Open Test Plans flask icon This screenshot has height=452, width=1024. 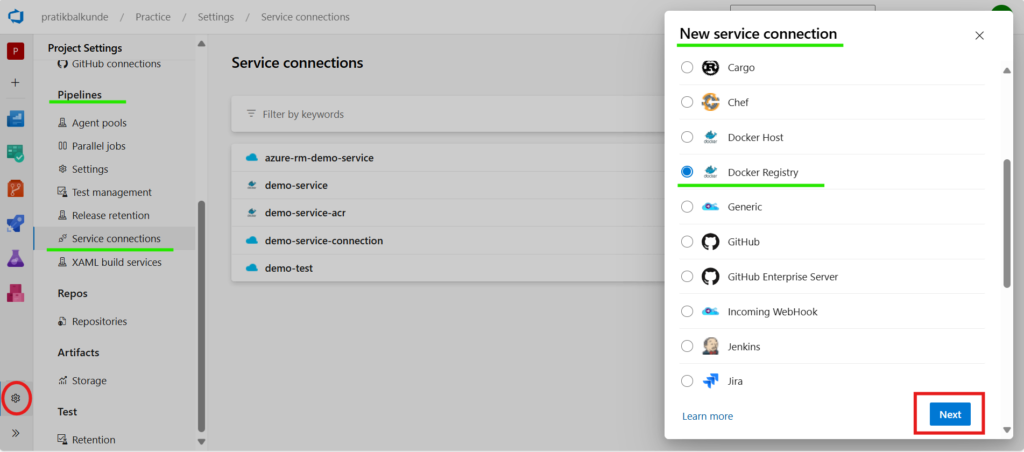(x=16, y=259)
